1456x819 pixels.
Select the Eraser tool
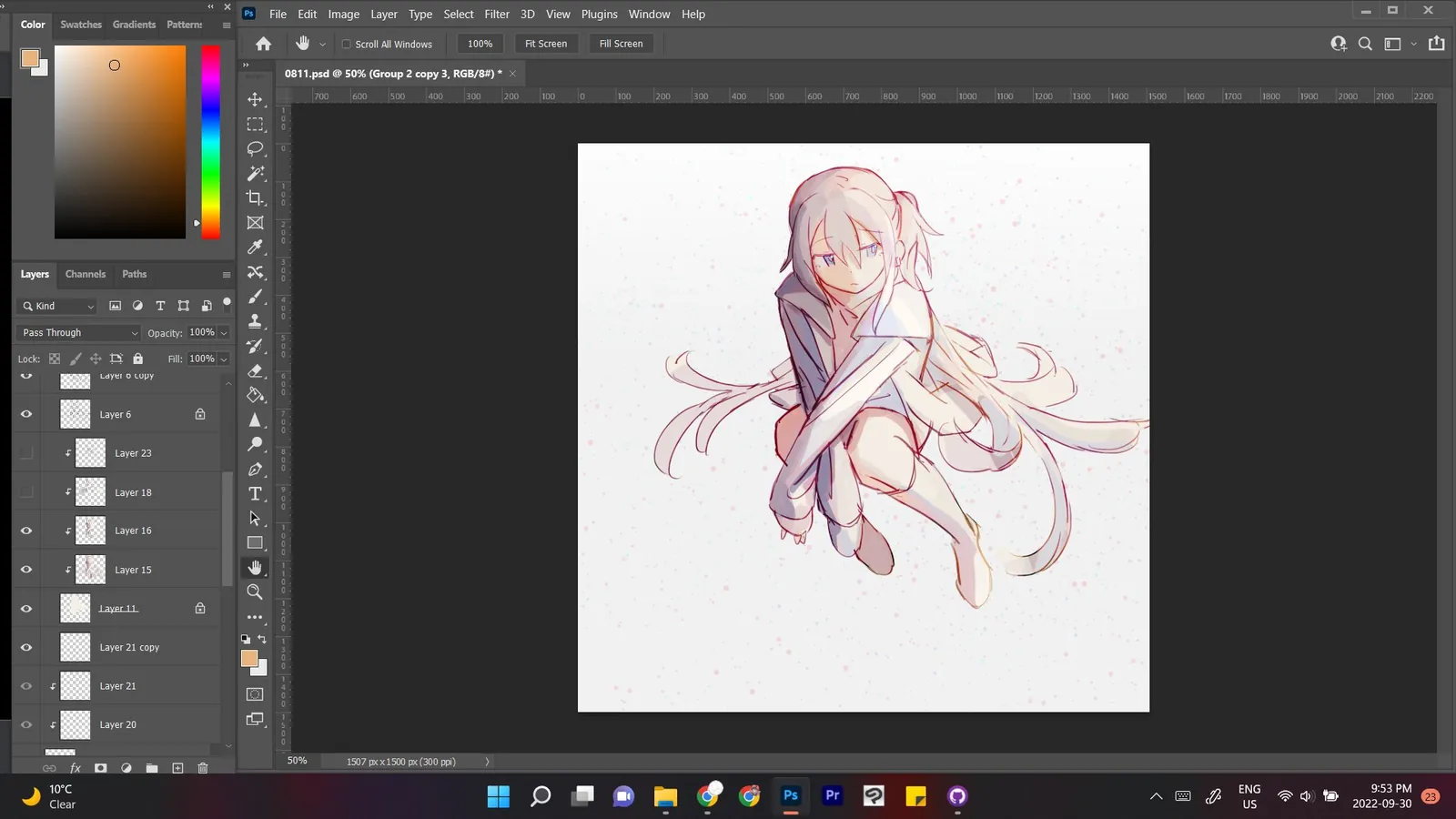(x=255, y=370)
